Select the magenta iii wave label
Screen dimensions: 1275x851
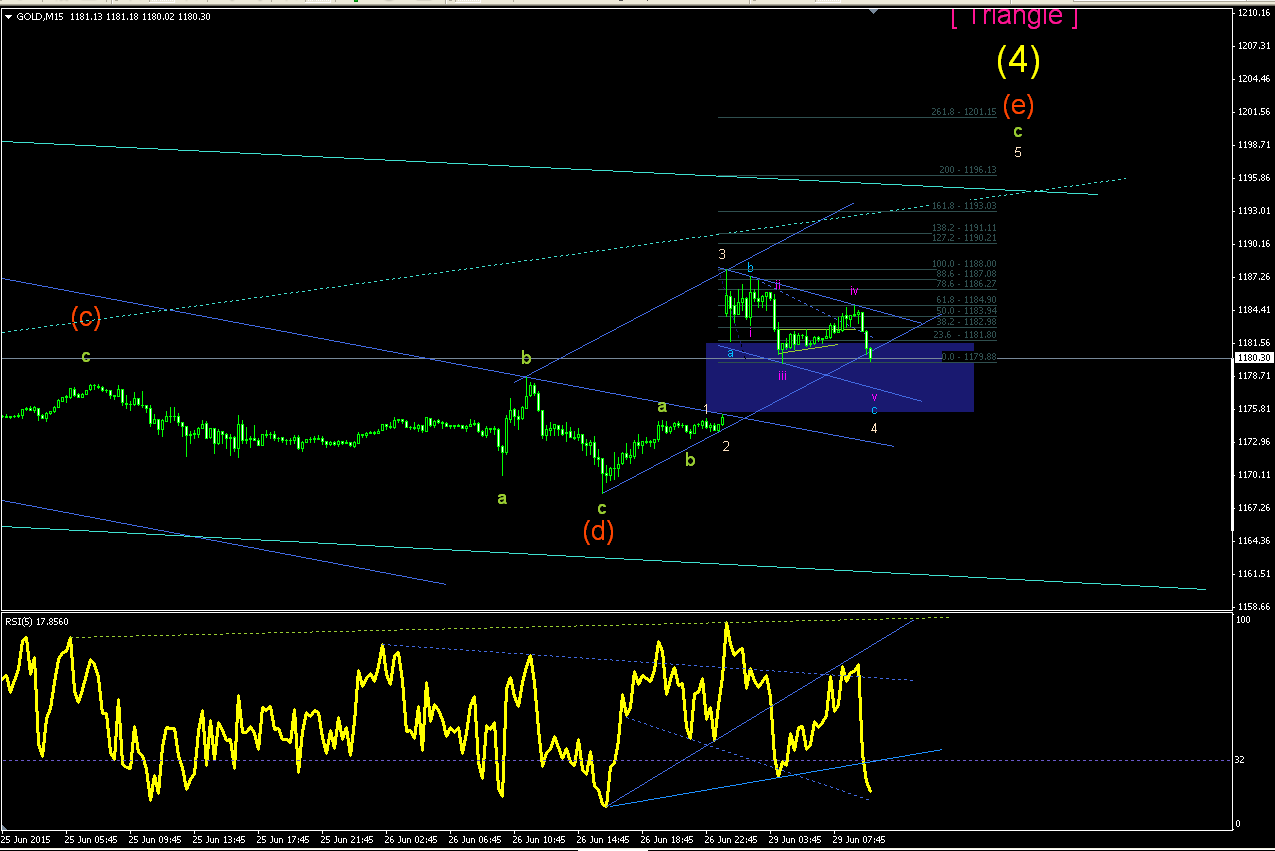coord(782,376)
